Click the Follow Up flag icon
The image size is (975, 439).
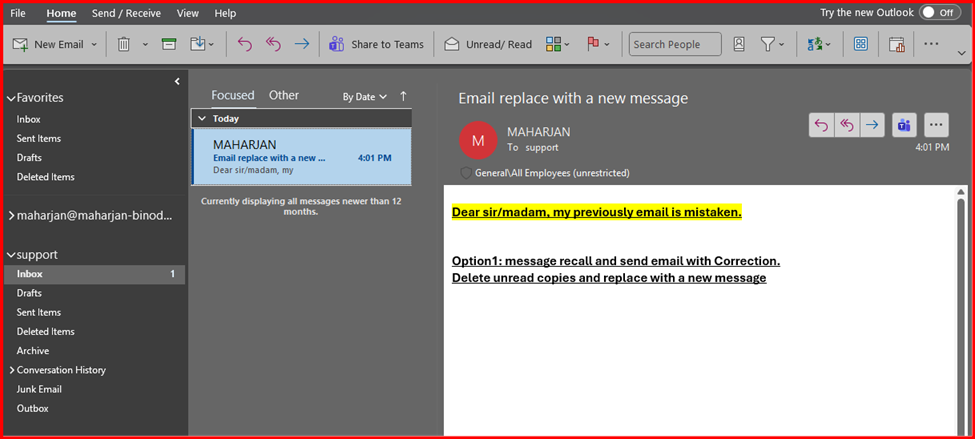(x=592, y=44)
